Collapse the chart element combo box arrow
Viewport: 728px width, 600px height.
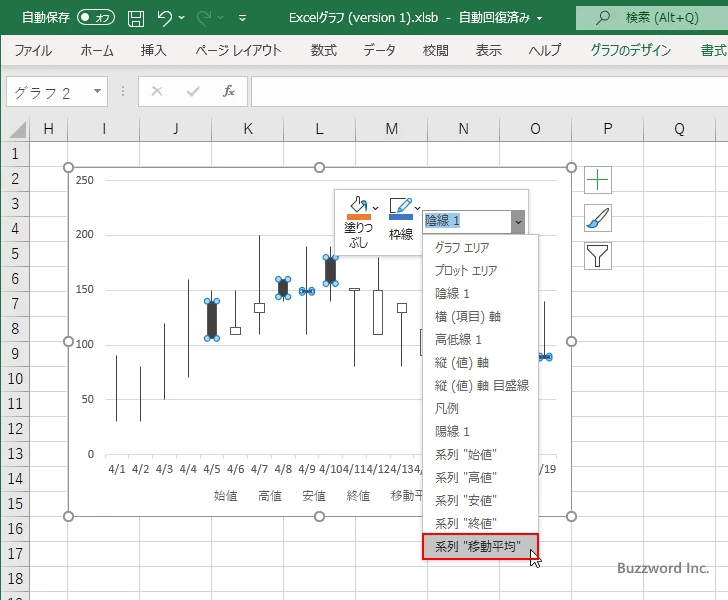tap(518, 222)
